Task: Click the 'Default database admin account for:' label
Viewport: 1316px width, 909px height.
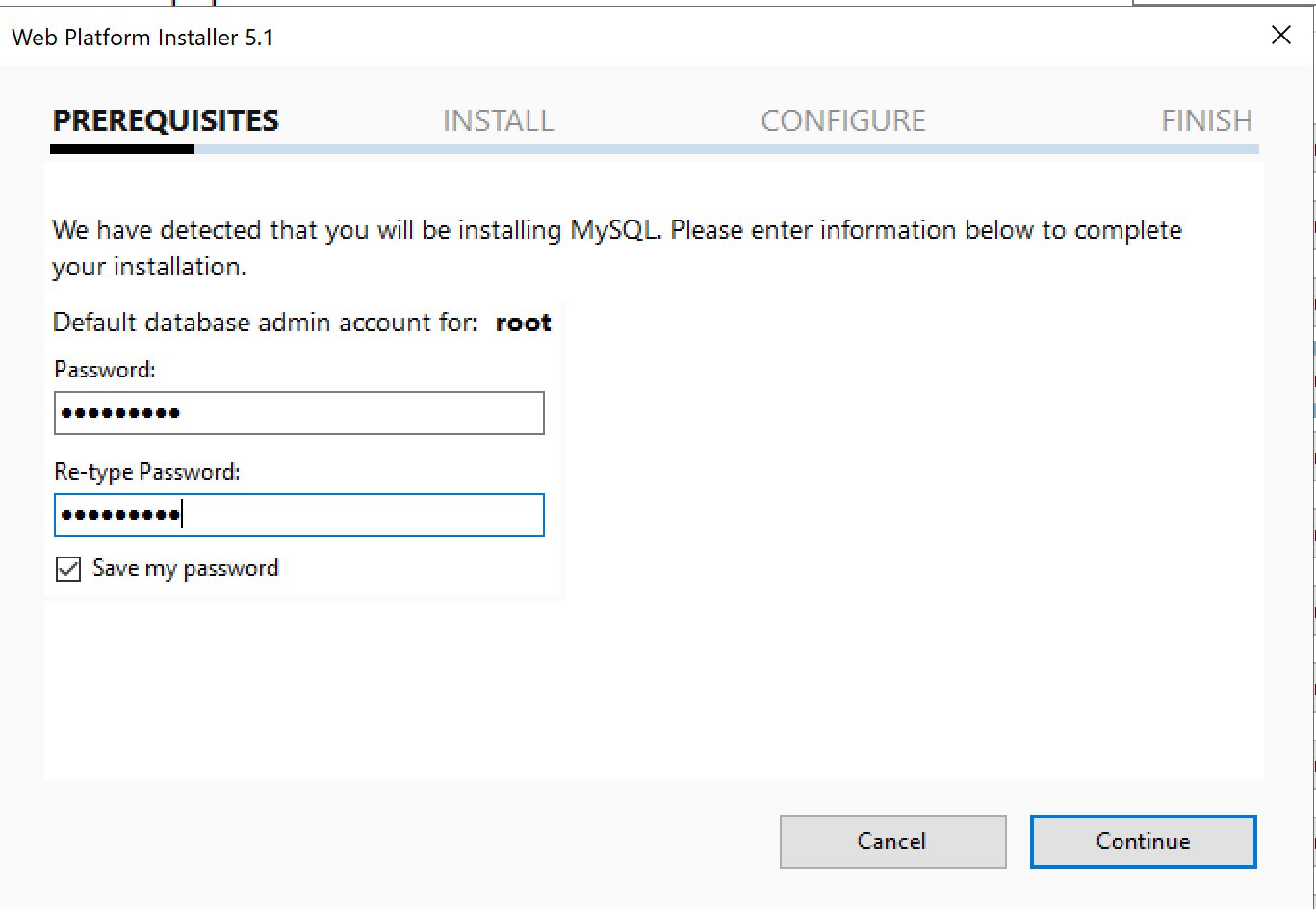Action: pos(265,323)
